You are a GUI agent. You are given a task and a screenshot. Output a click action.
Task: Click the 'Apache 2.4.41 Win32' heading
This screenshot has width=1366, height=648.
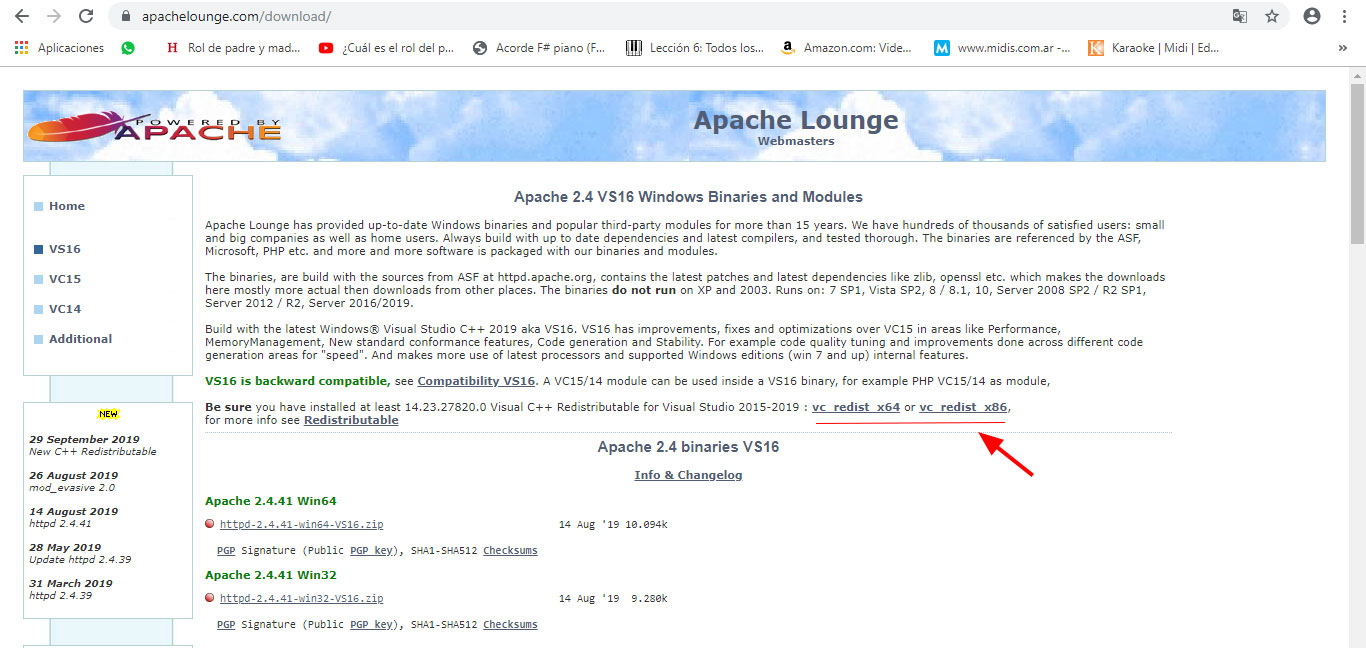271,575
